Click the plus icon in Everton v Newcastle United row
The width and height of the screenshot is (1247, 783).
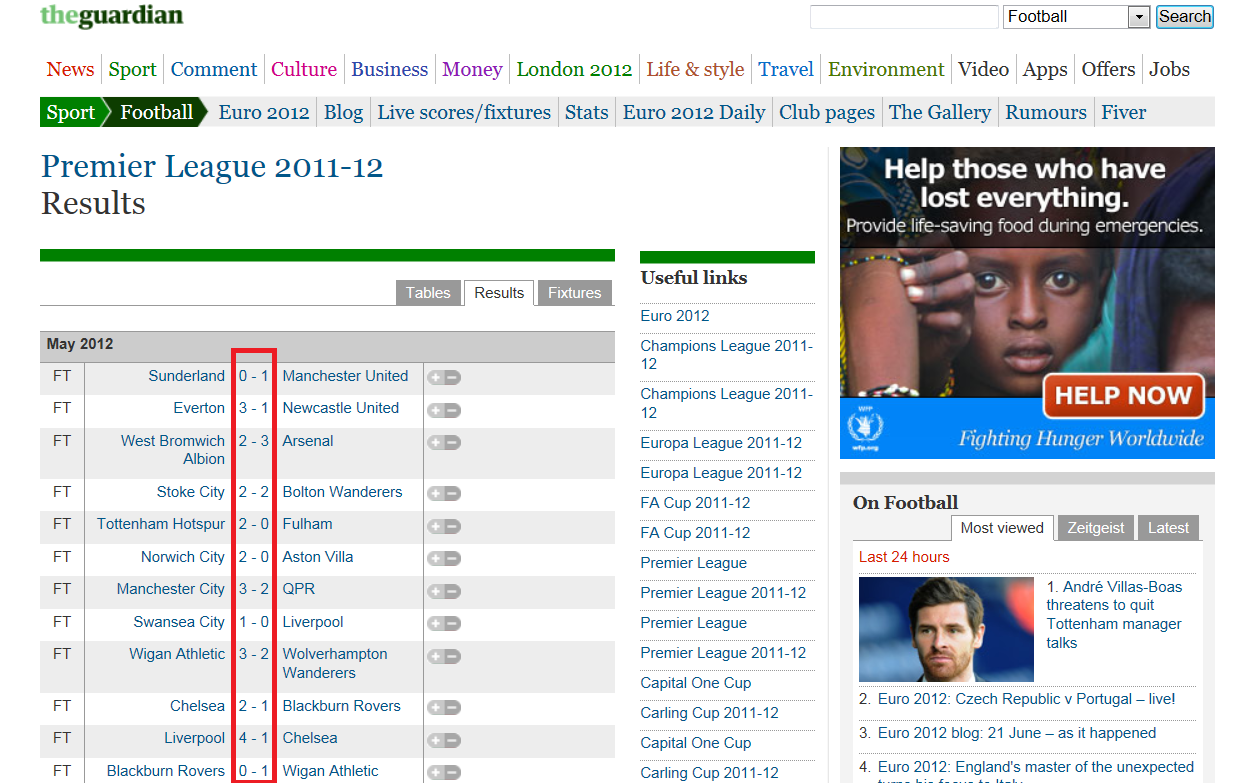435,410
